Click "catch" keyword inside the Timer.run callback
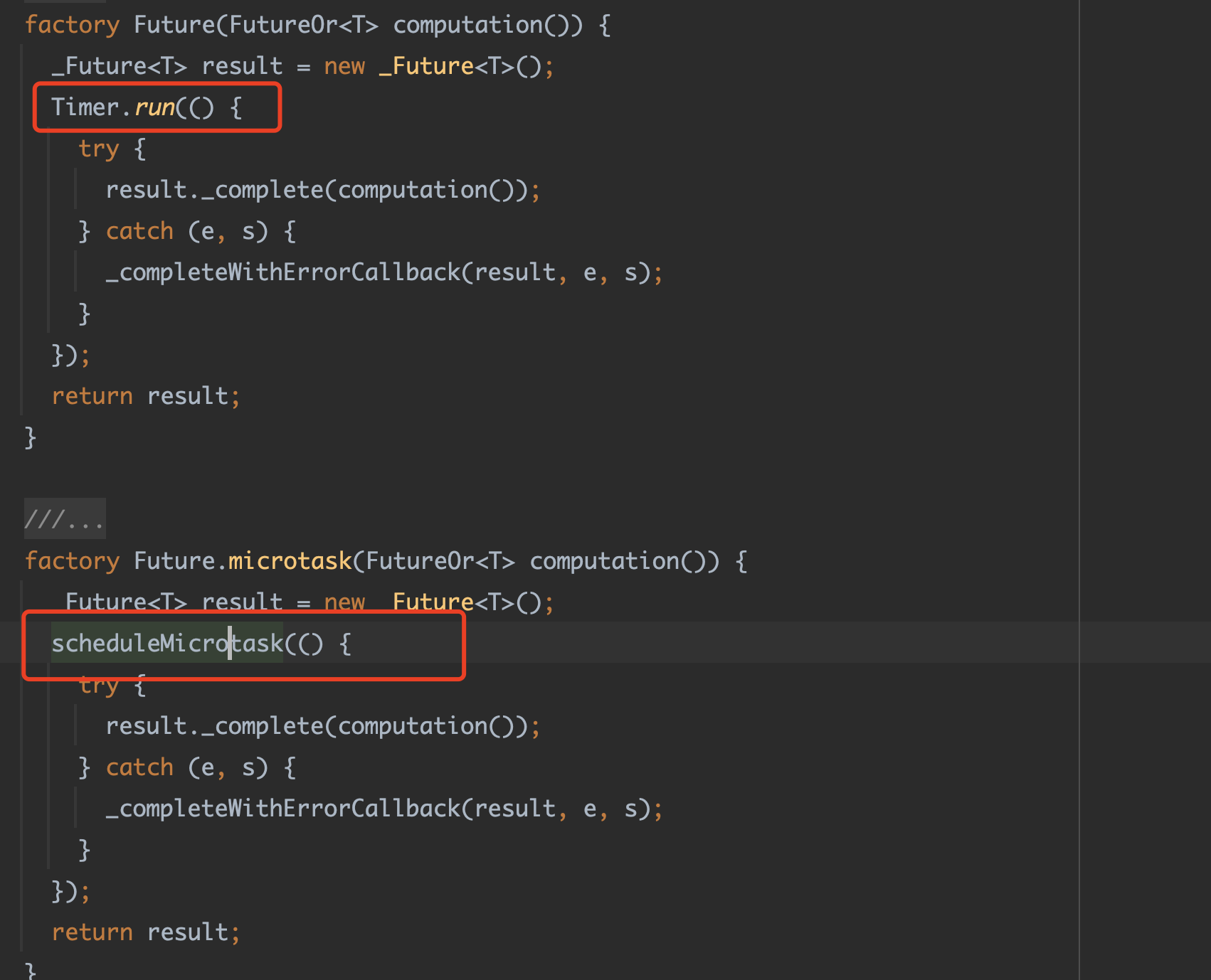The image size is (1211, 980). click(140, 231)
